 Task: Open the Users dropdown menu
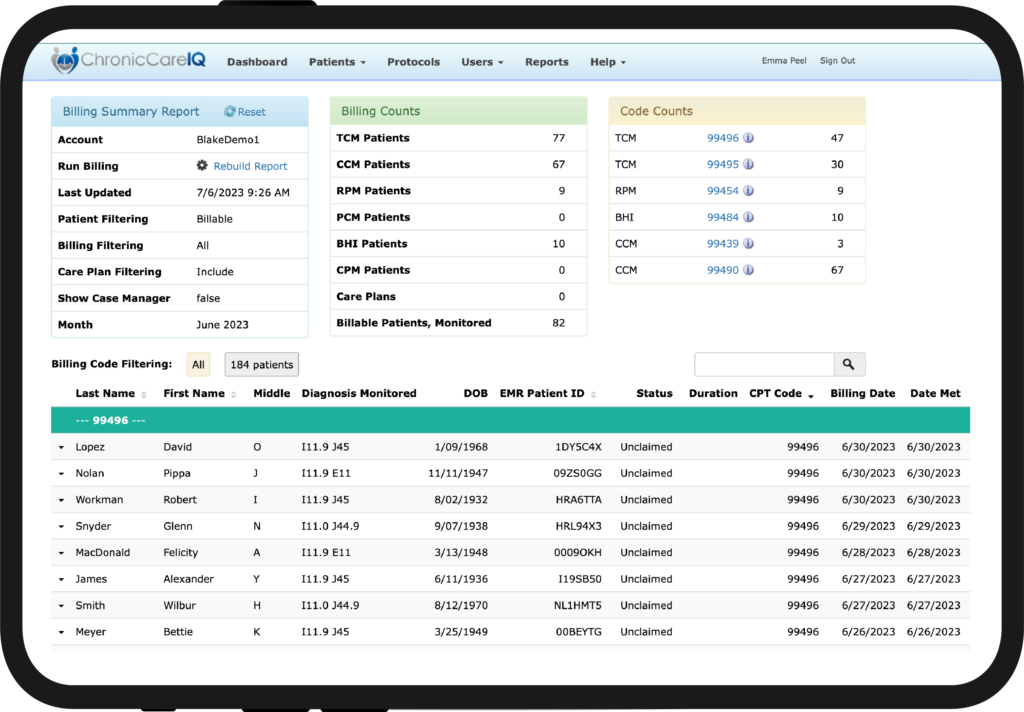(482, 62)
